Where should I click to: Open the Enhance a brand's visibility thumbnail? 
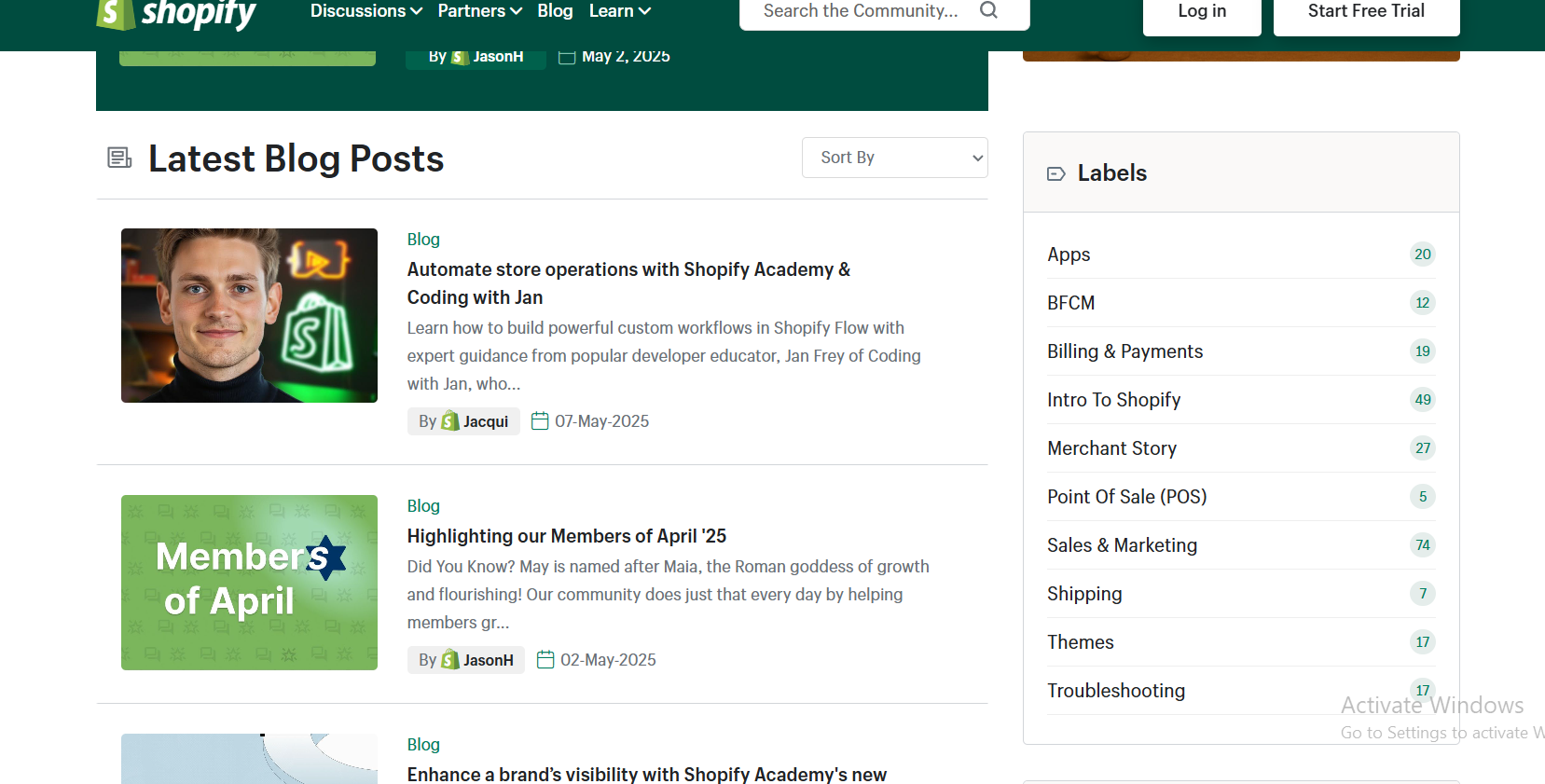[x=249, y=759]
